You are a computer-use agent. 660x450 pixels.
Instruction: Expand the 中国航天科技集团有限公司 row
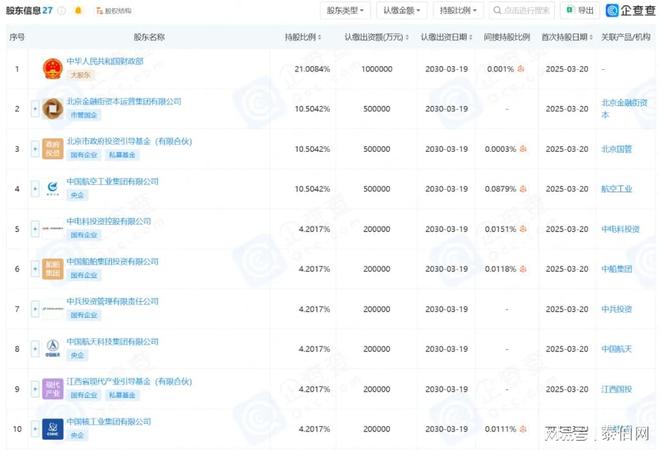pyautogui.click(x=35, y=349)
